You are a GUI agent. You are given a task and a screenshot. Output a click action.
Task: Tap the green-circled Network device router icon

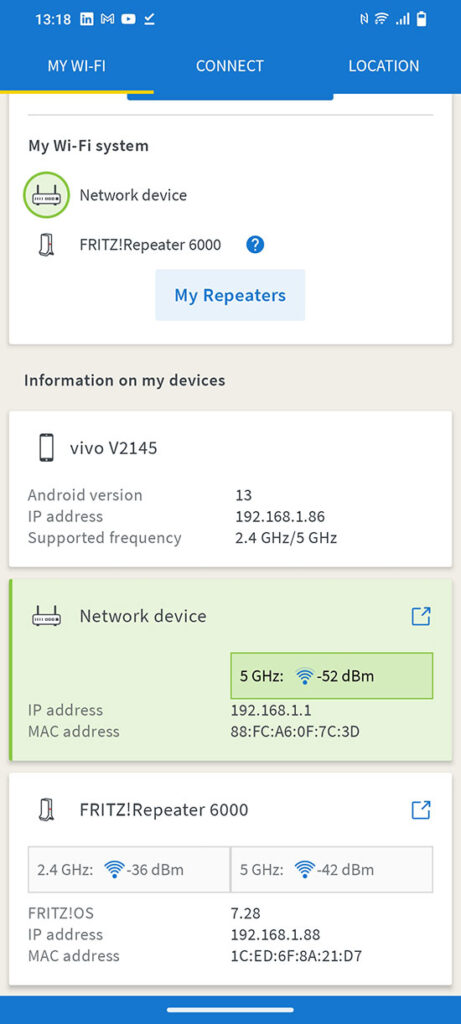click(46, 195)
